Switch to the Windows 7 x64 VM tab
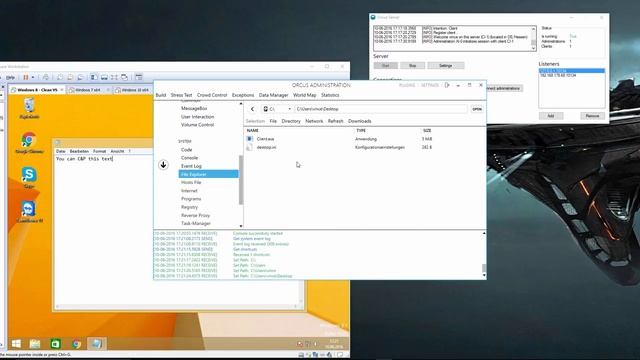Viewport: 640px width, 360px height. click(x=88, y=90)
